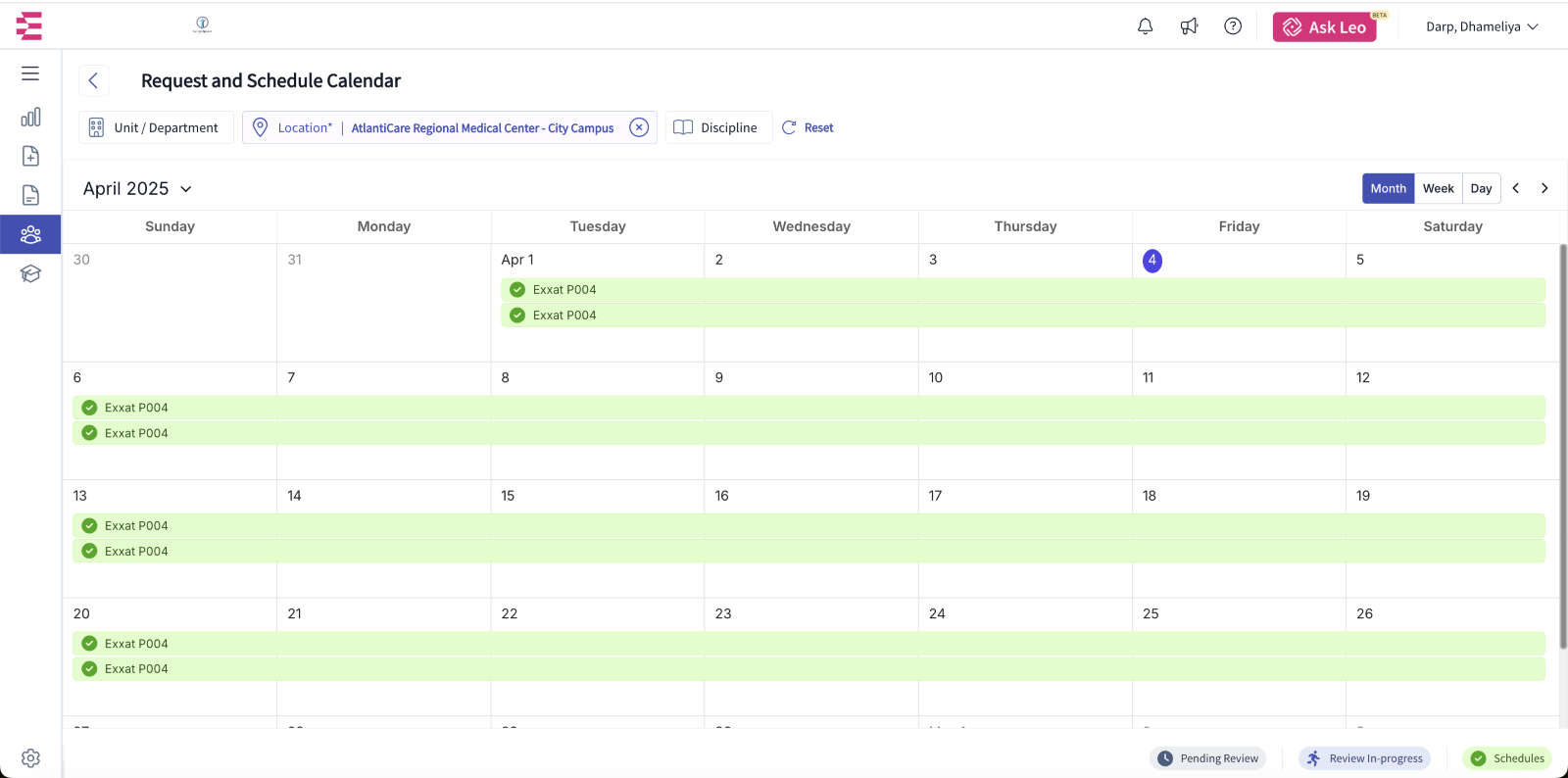Open the document report sidebar icon
Screen dimensions: 1568x778
[x=30, y=195]
